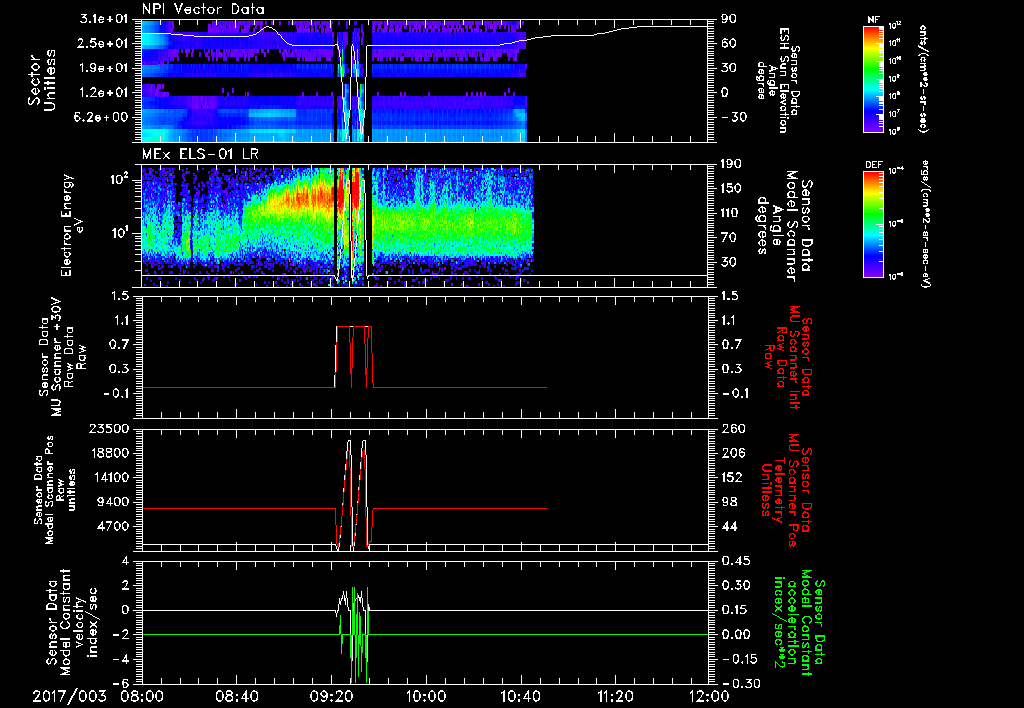Image resolution: width=1024 pixels, height=708 pixels.
Task: Click the 0.45 acceleration tick label
Action: coord(735,561)
